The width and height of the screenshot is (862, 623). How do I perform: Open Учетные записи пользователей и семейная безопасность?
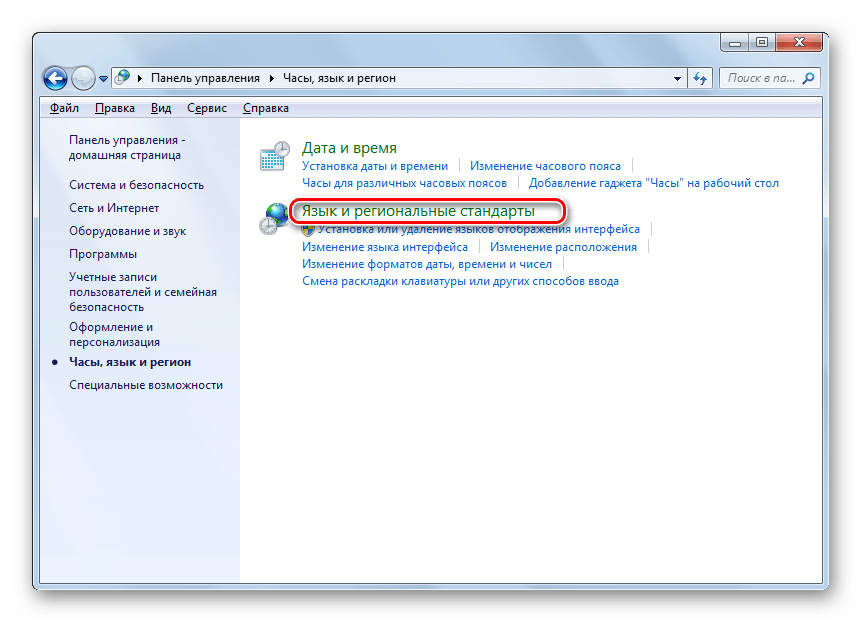tap(143, 291)
